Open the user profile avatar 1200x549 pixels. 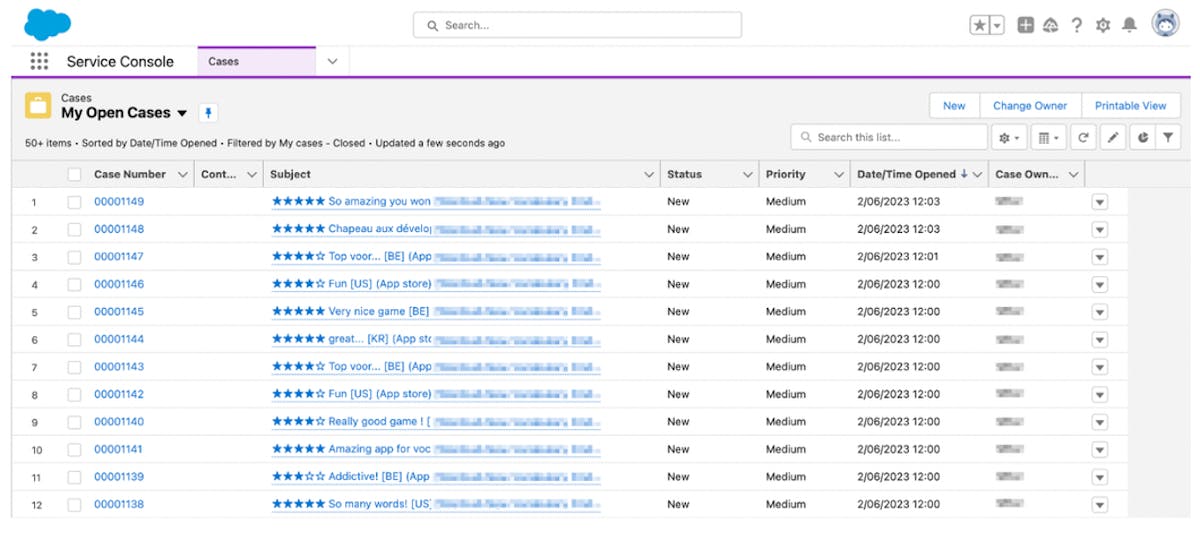tap(1165, 24)
